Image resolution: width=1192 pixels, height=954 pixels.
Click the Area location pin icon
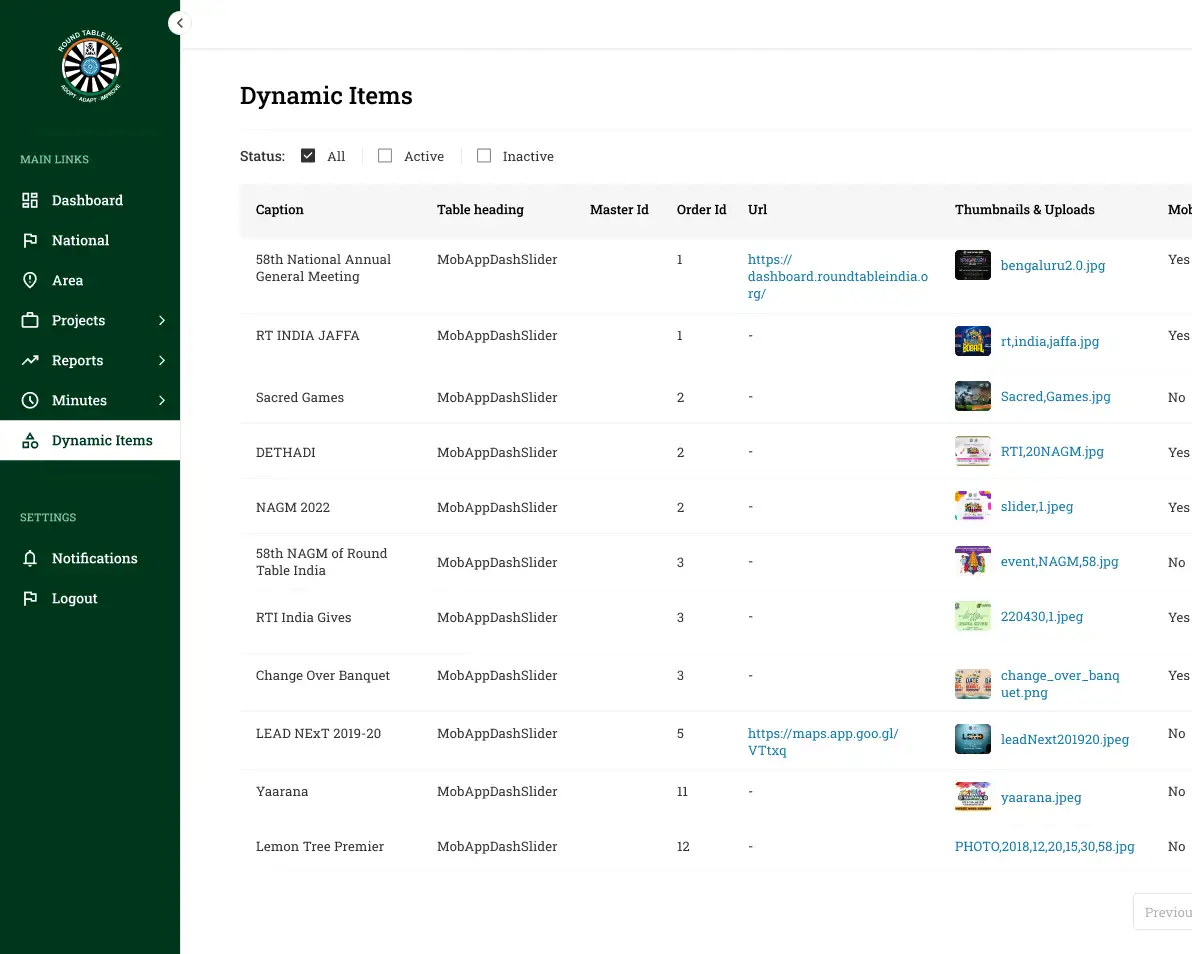[x=30, y=280]
